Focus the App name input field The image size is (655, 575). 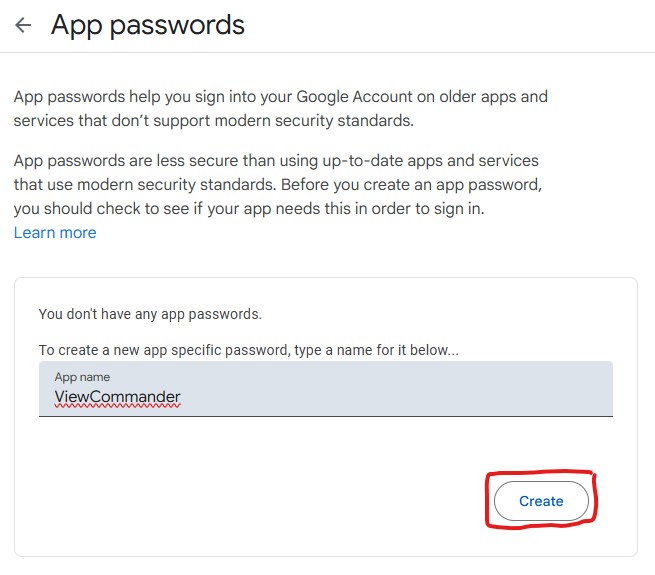[325, 389]
